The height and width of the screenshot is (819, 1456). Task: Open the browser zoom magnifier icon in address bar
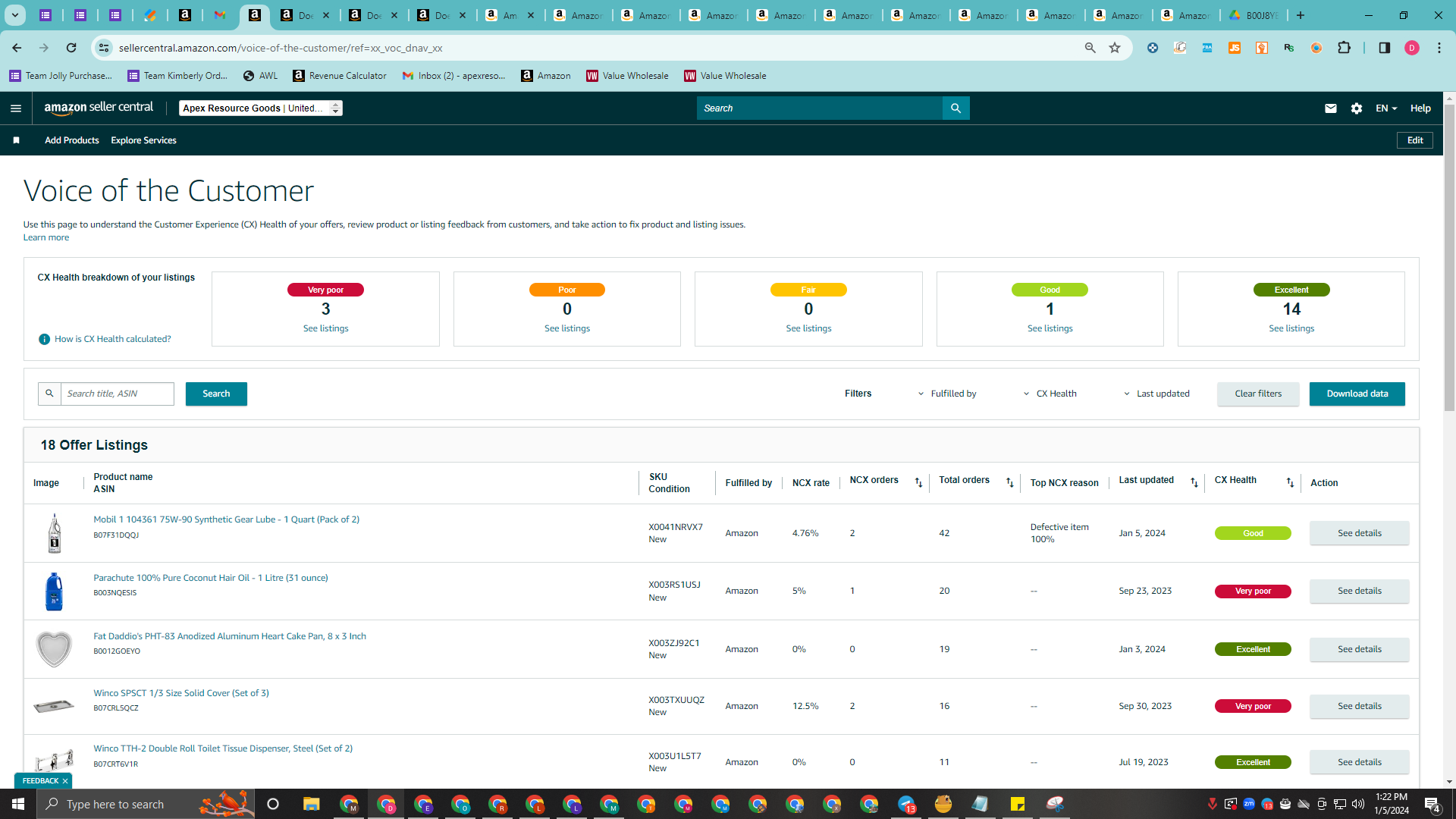(x=1090, y=48)
